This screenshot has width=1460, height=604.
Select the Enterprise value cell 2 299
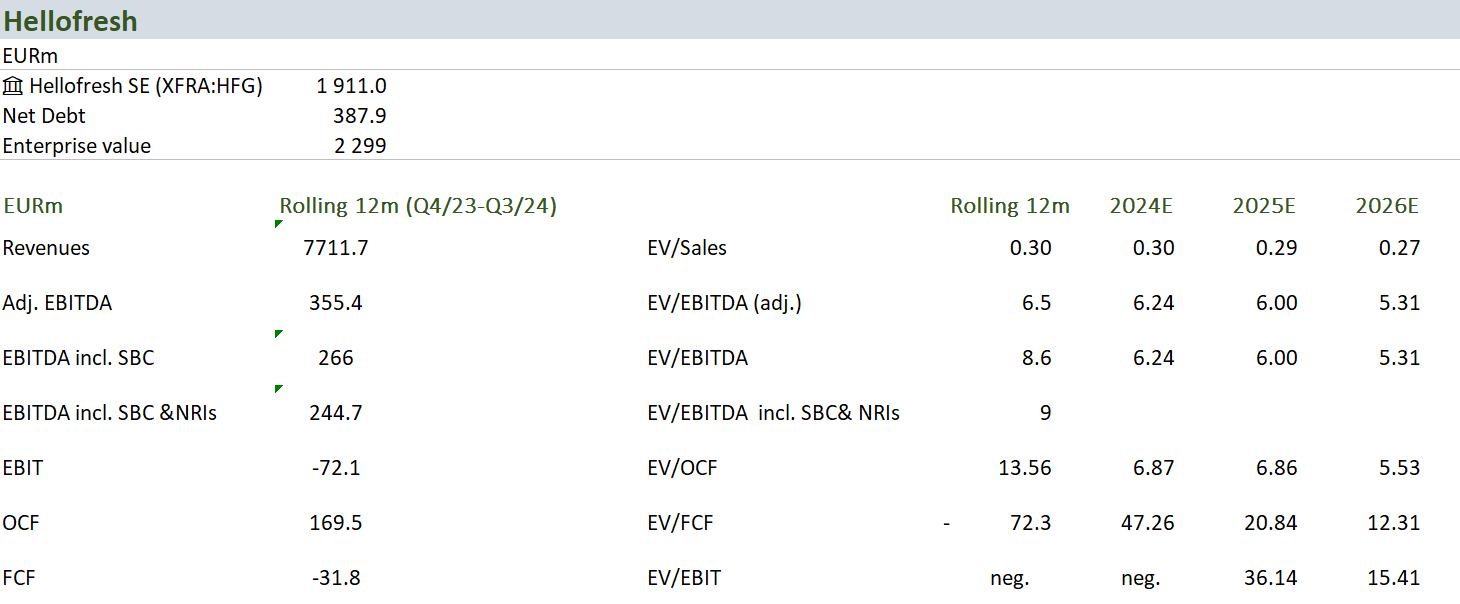coord(359,146)
